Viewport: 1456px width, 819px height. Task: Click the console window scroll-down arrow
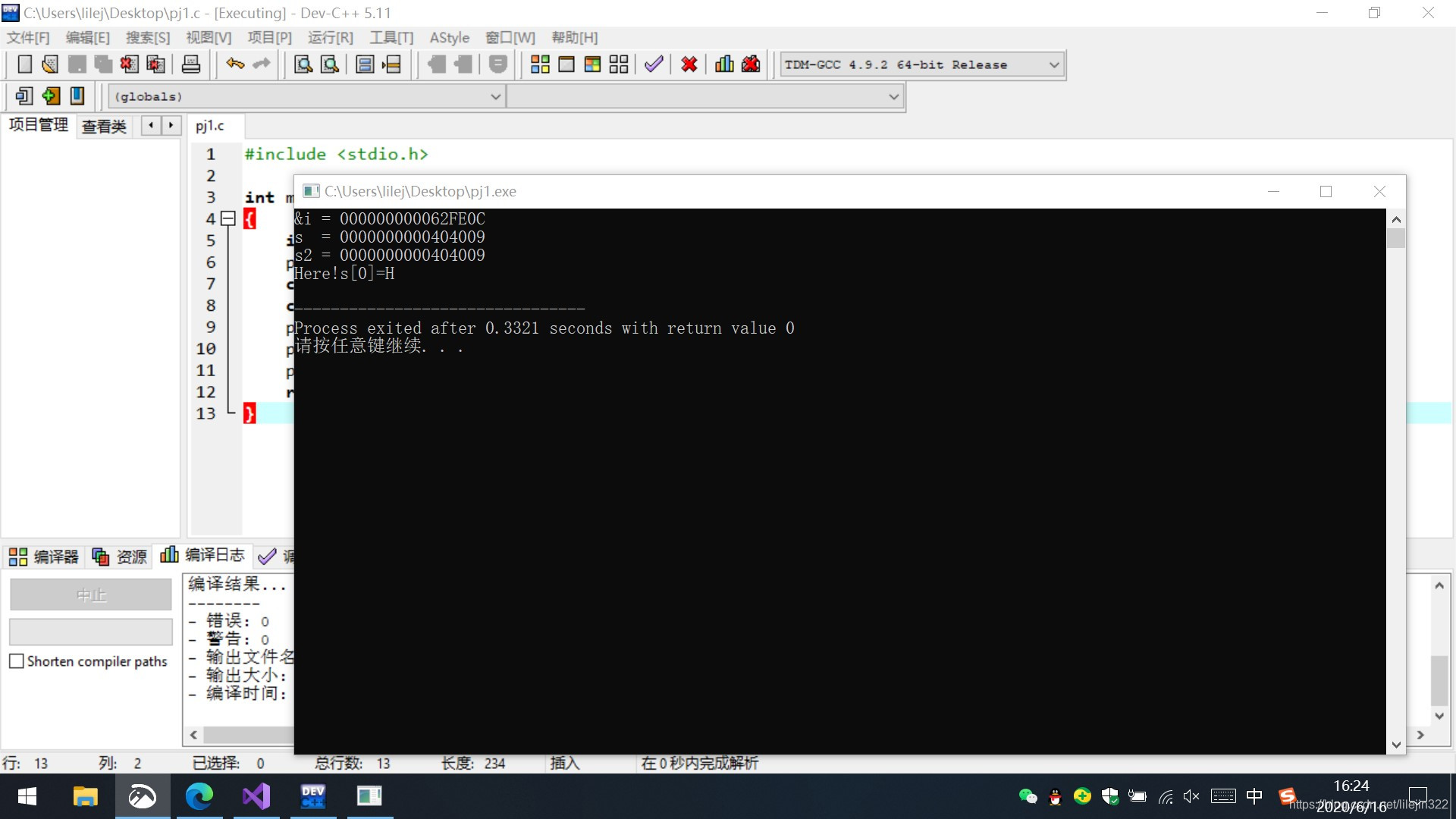tap(1396, 745)
